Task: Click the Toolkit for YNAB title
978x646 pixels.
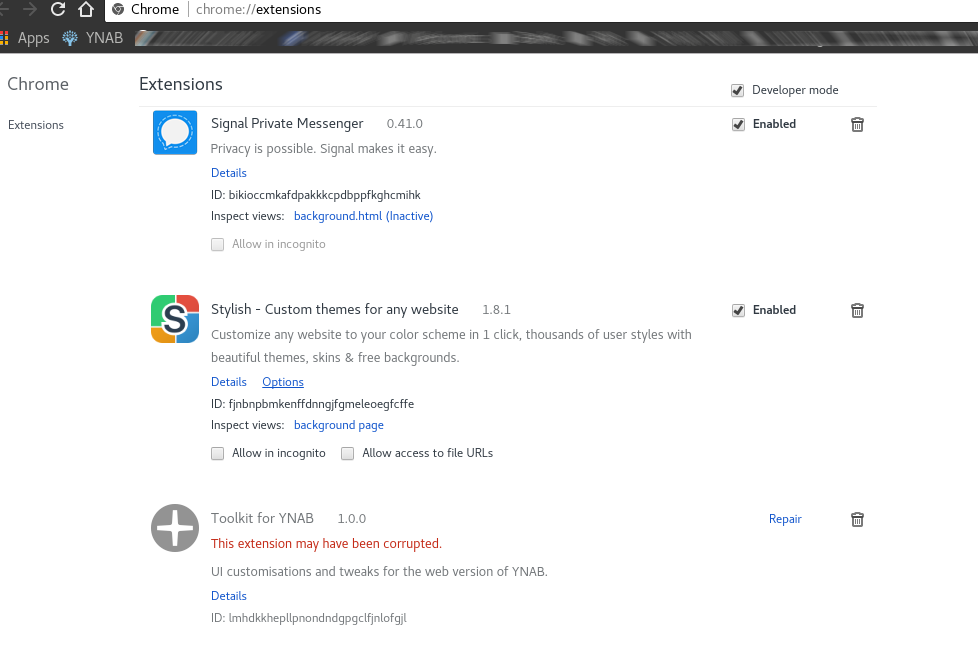Action: tap(262, 518)
